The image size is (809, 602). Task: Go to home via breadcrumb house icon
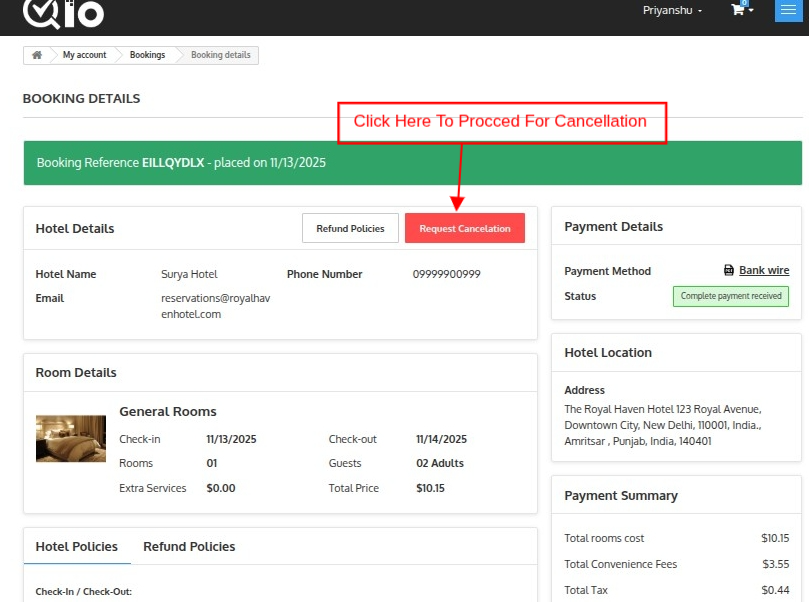pos(37,55)
